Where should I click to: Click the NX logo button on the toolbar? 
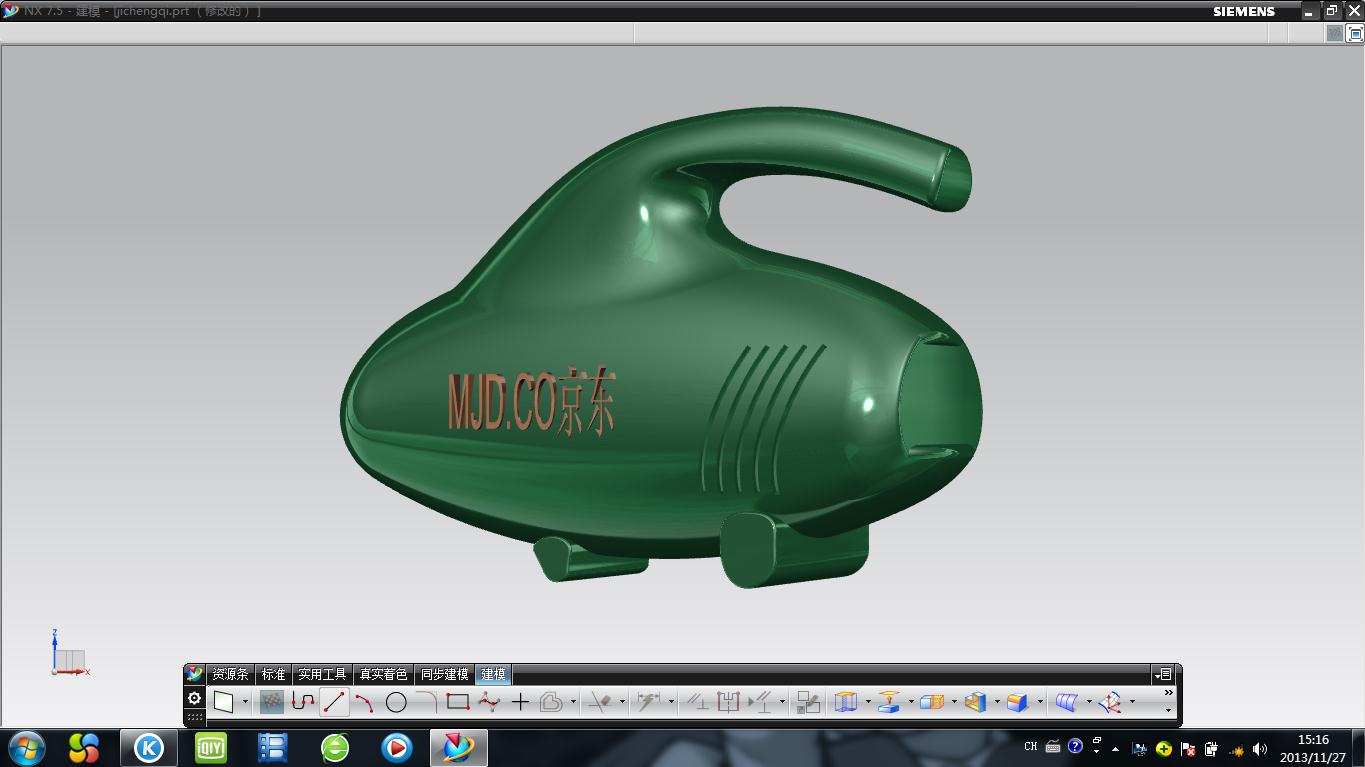195,674
